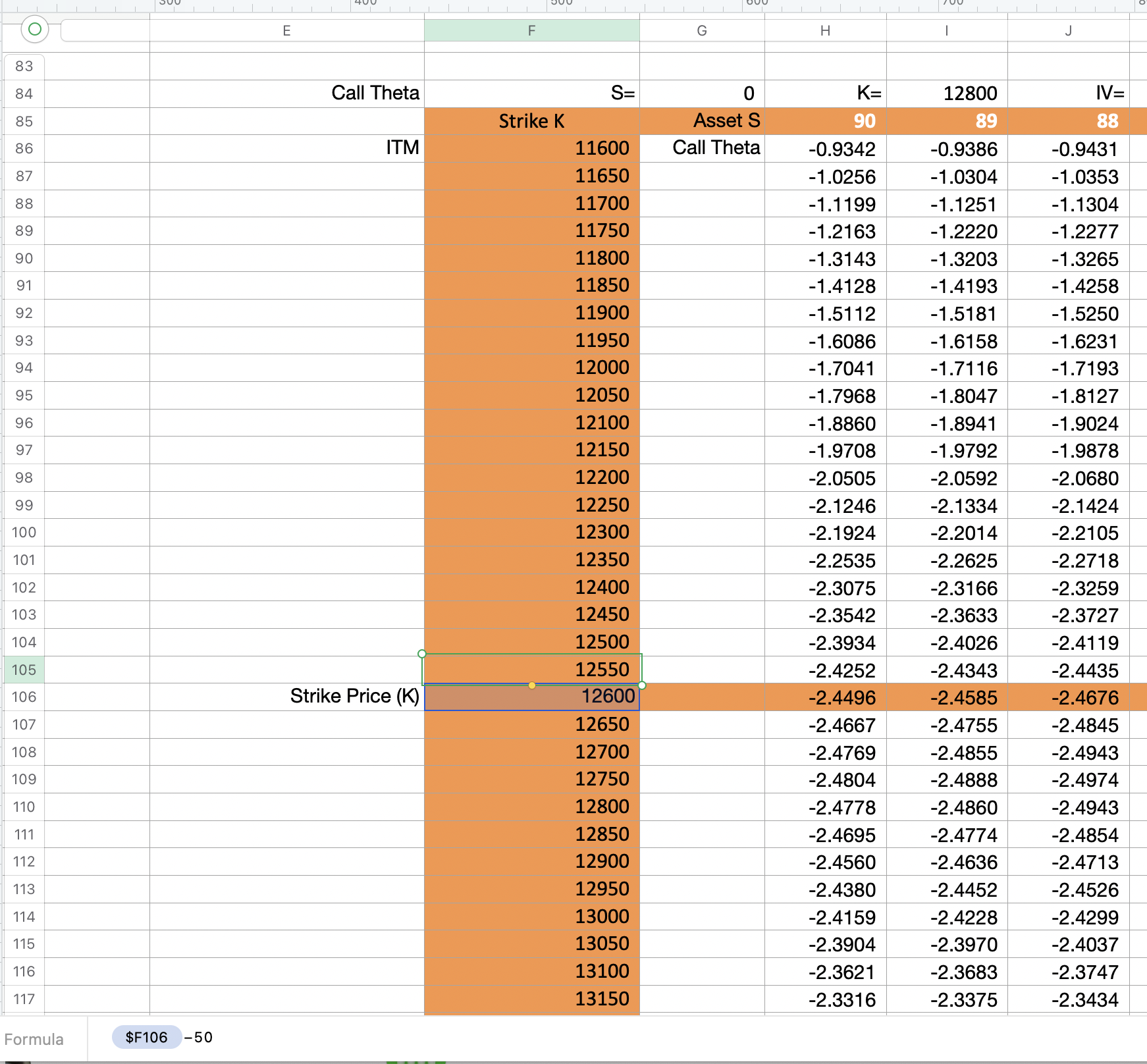This screenshot has height=1064, width=1147.
Task: Select column E header
Action: point(287,30)
